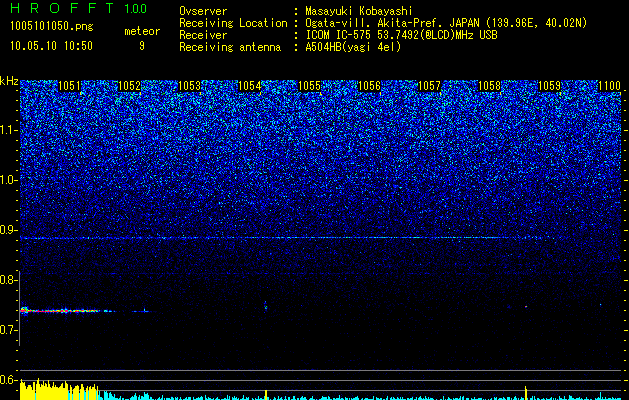Click the 1.0 frequency axis label

pyautogui.click(x=8, y=180)
